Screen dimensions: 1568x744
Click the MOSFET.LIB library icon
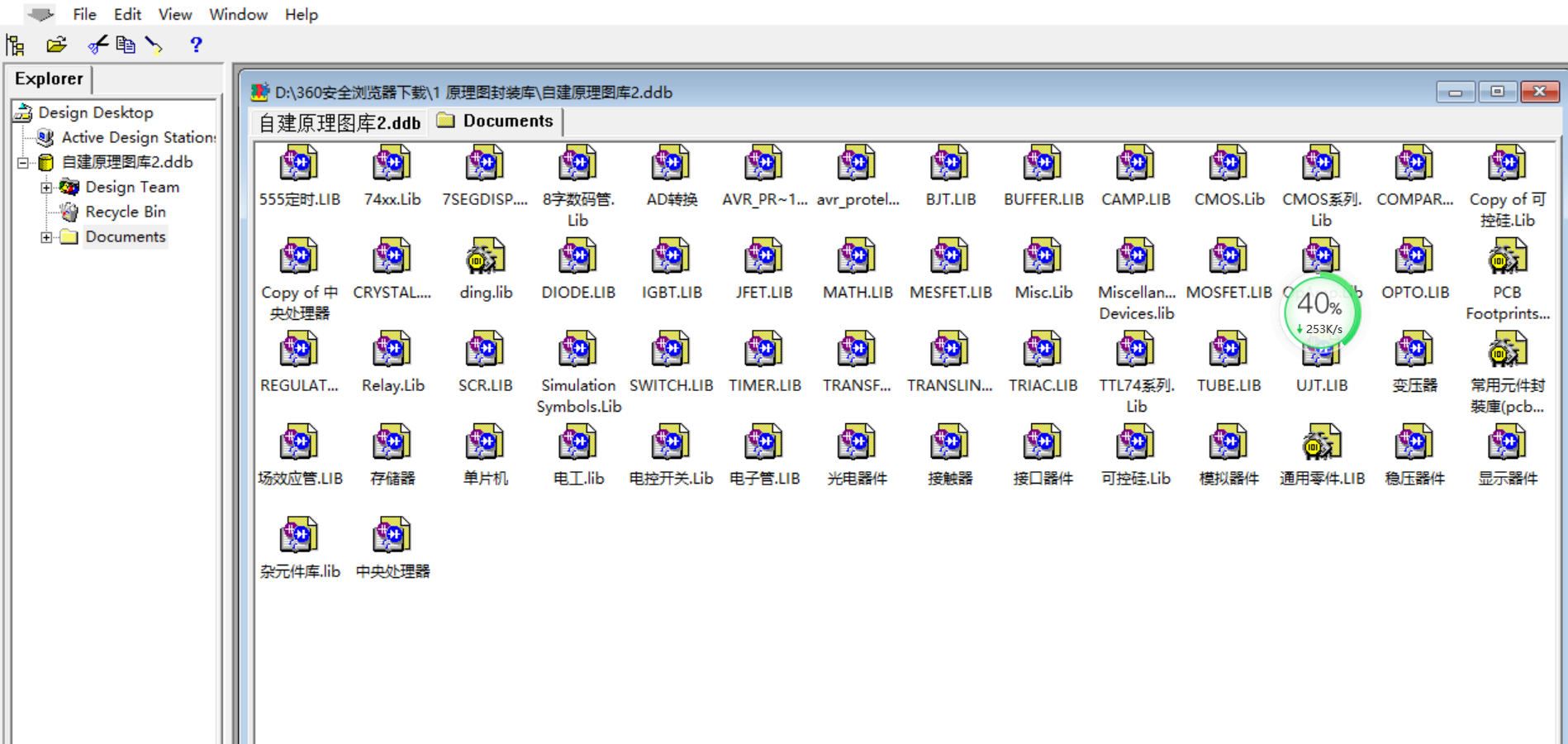[x=1228, y=257]
